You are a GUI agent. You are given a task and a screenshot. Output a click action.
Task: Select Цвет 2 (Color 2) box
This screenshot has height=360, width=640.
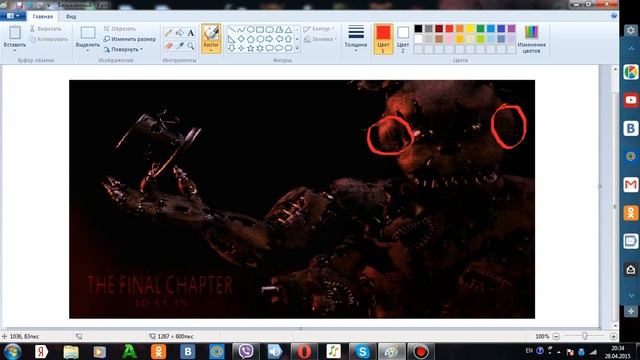click(x=403, y=39)
